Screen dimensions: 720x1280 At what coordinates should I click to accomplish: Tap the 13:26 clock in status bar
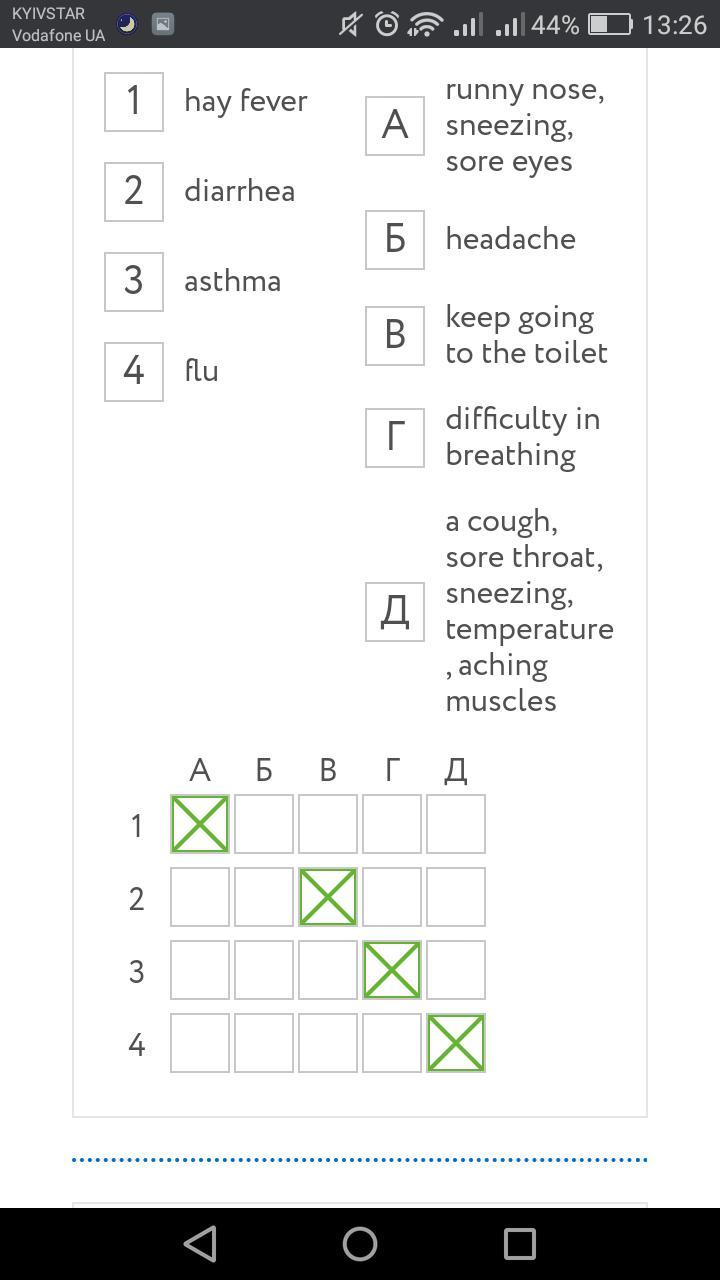coord(674,24)
